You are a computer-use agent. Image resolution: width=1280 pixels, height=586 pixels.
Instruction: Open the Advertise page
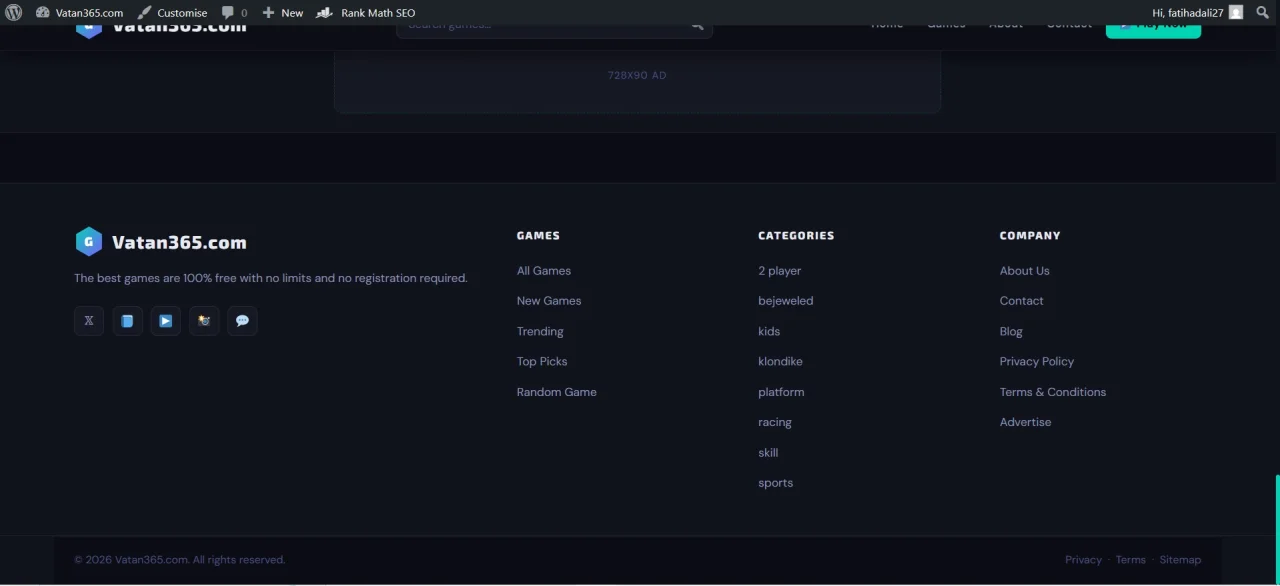1026,422
